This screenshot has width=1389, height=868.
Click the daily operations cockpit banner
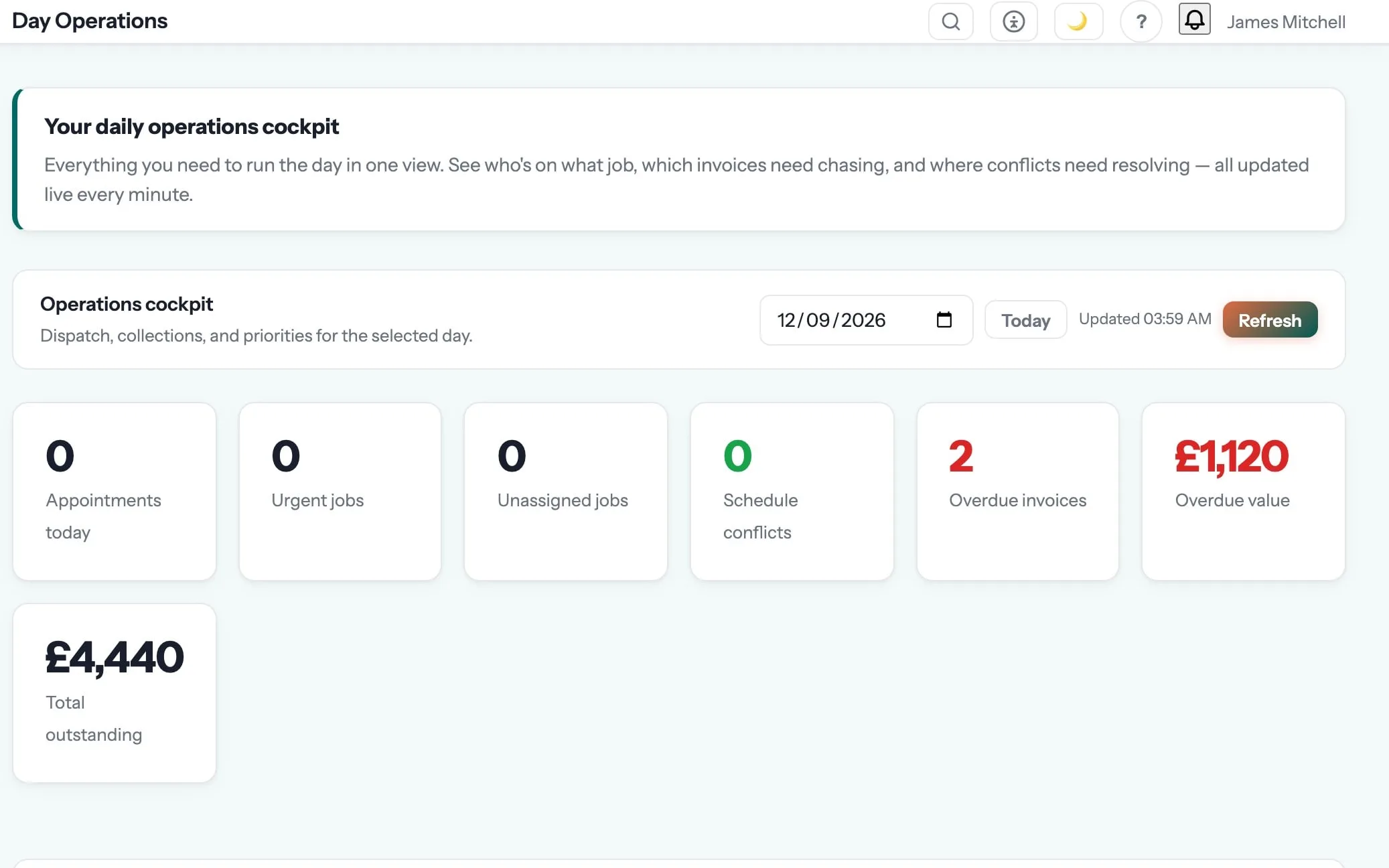point(678,159)
